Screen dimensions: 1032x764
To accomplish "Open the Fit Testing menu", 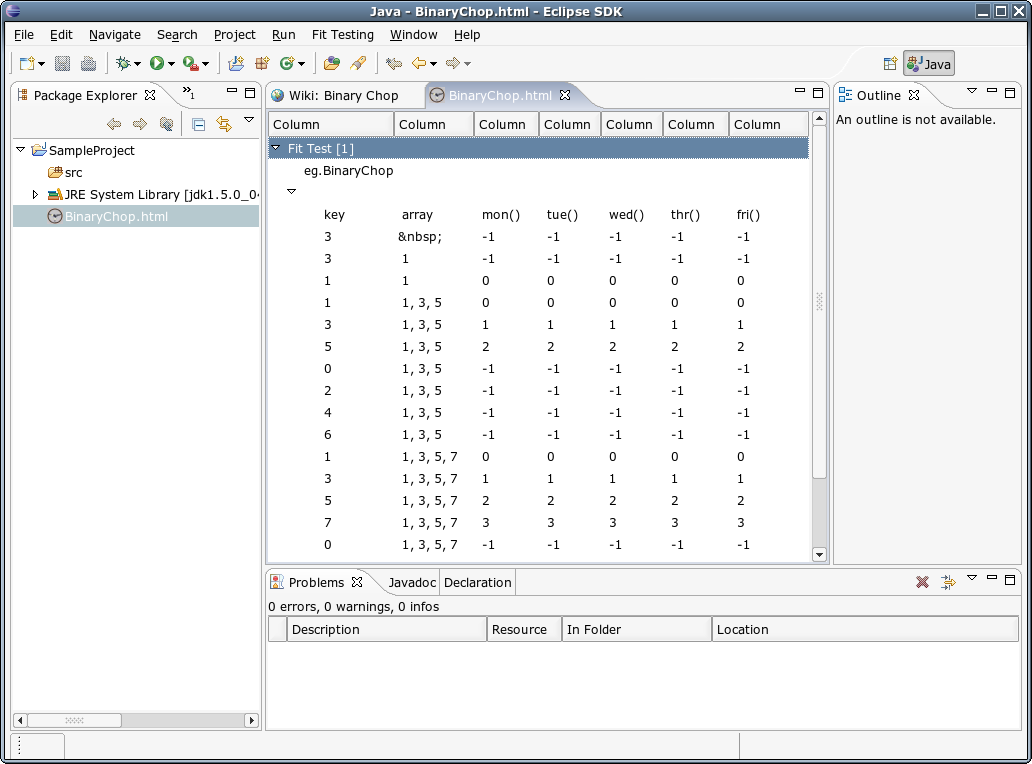I will [342, 34].
